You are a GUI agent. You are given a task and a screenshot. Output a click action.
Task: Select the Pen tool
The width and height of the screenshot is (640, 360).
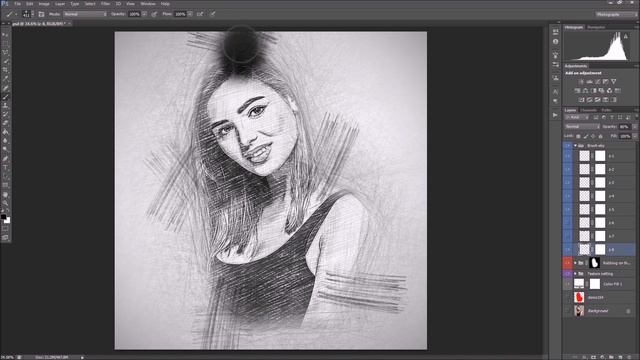tap(5, 159)
